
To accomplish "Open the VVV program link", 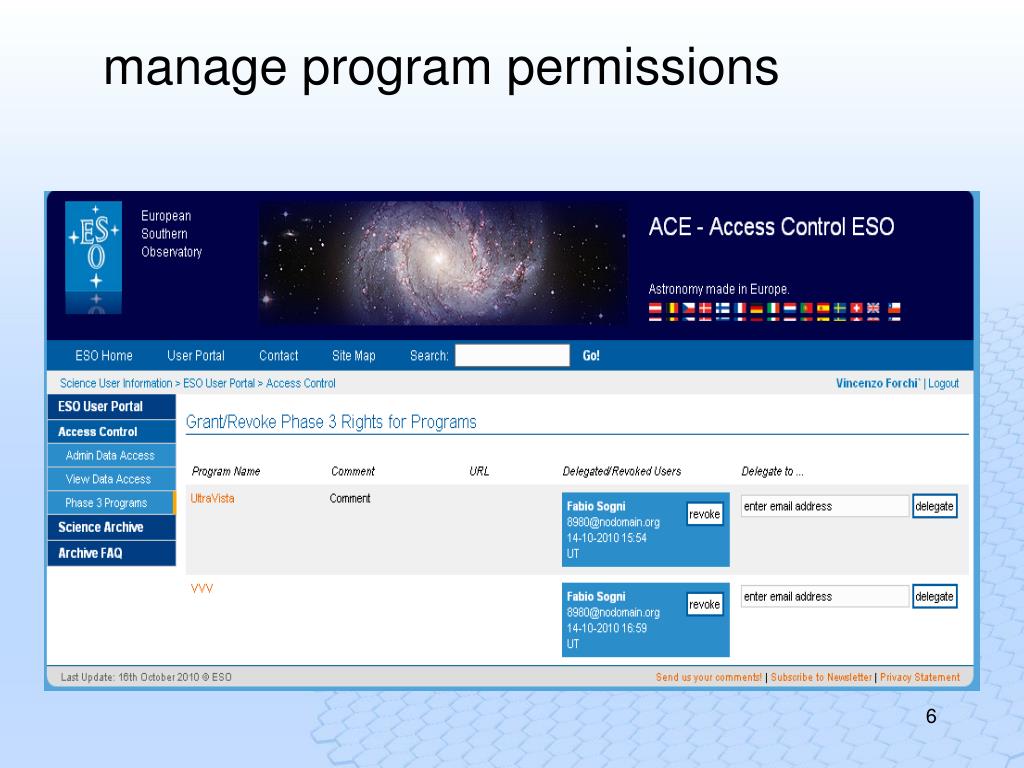I will (202, 588).
